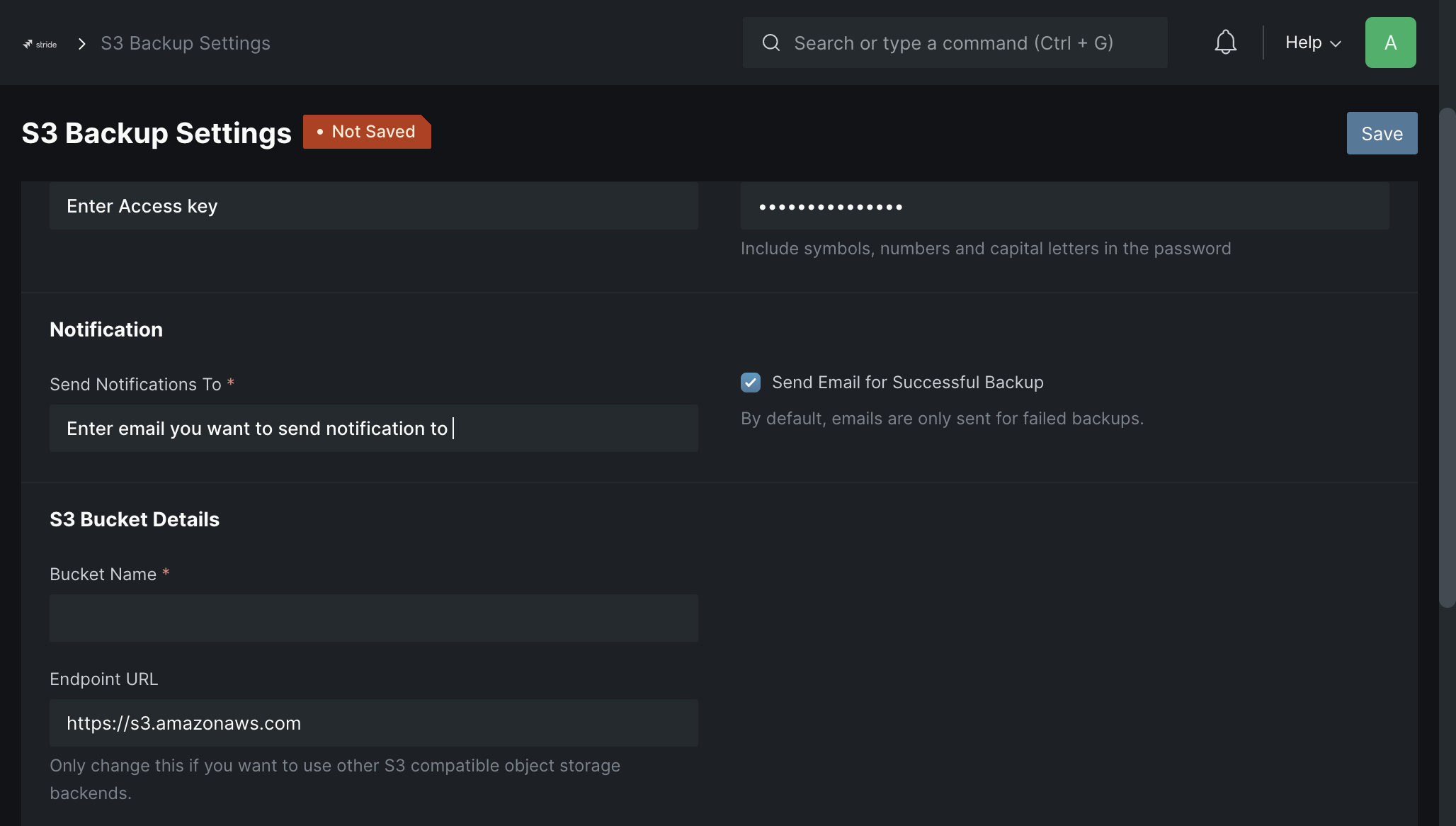This screenshot has height=826, width=1456.
Task: Focus the Access key field
Action: [374, 206]
